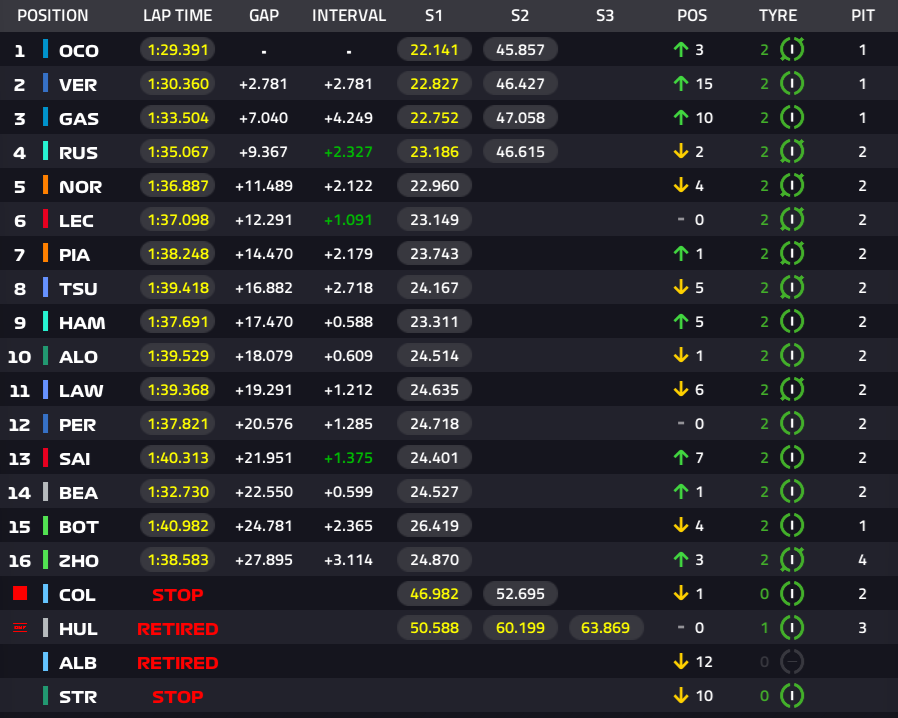The width and height of the screenshot is (898, 718).
Task: Click the tyre icon in ZHO's row
Action: (792, 559)
